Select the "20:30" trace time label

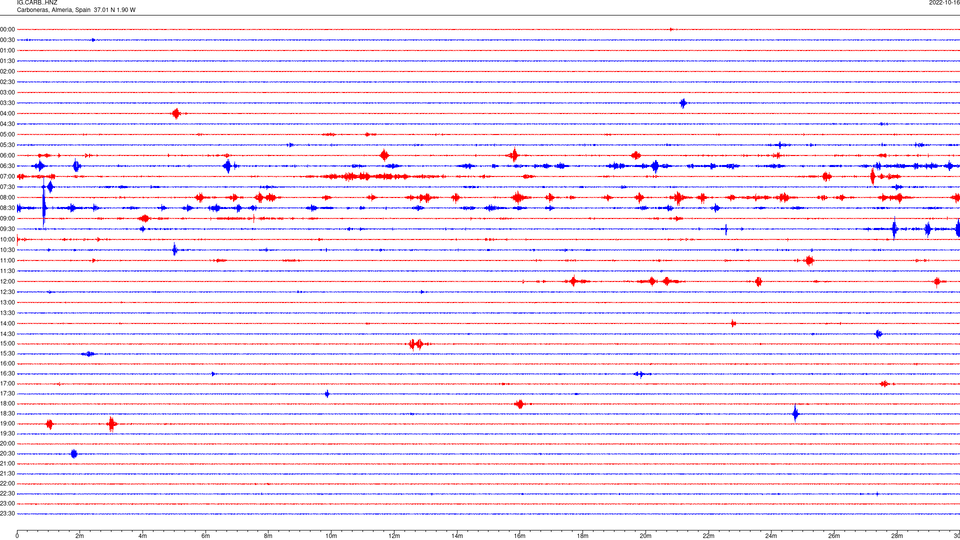(x=7, y=454)
